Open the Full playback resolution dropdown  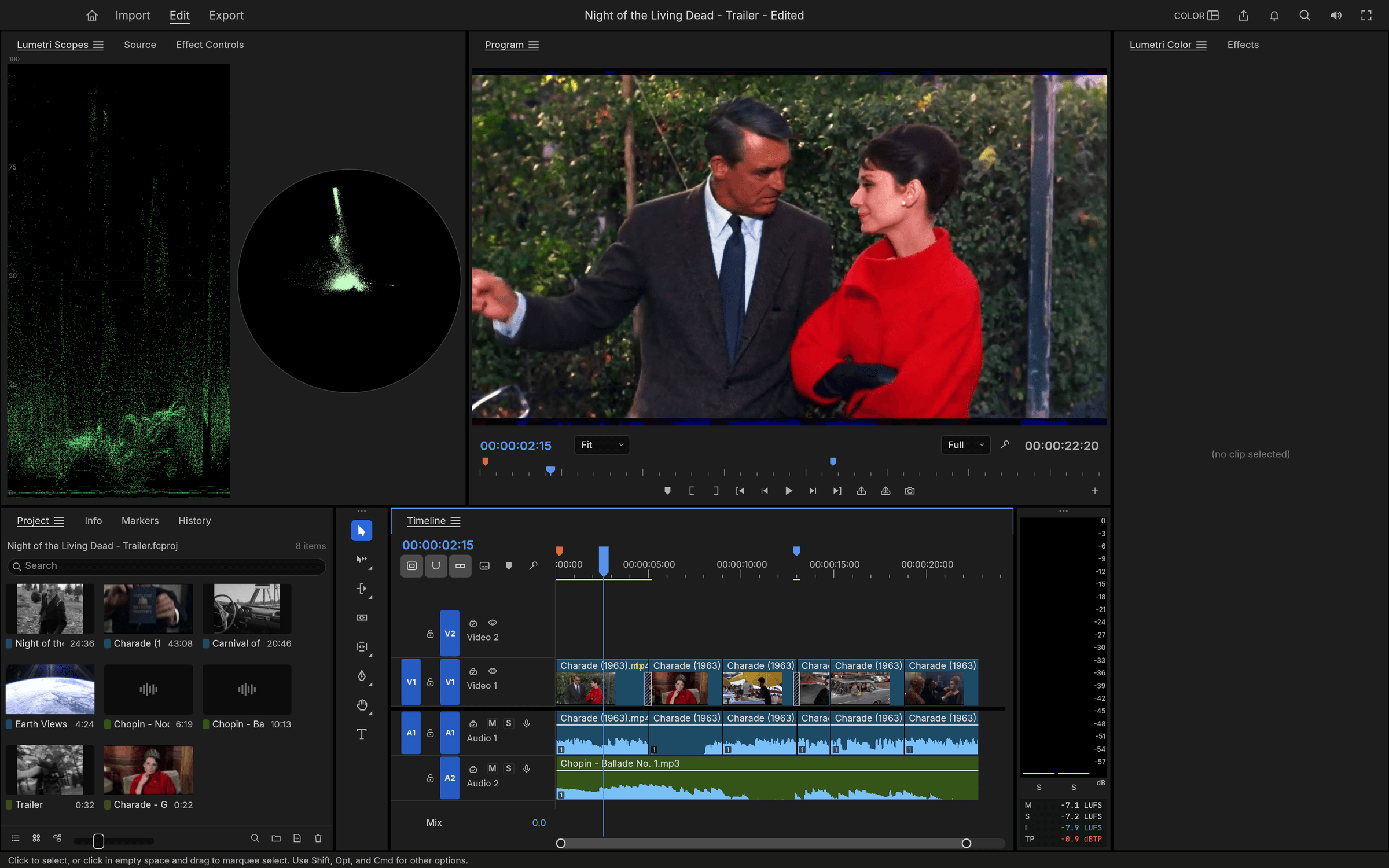pos(965,445)
